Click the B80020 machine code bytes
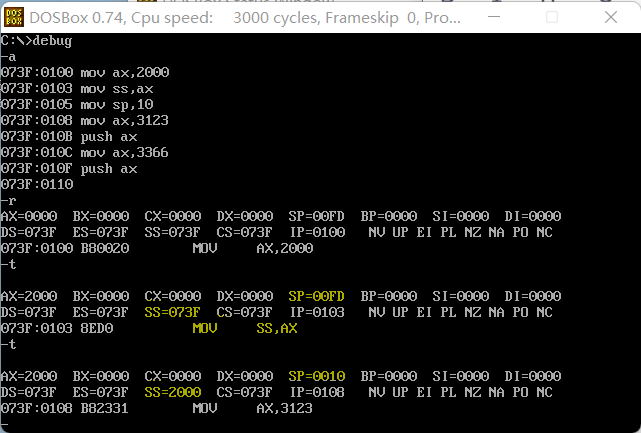Viewport: 641px width, 433px height. pyautogui.click(x=105, y=248)
